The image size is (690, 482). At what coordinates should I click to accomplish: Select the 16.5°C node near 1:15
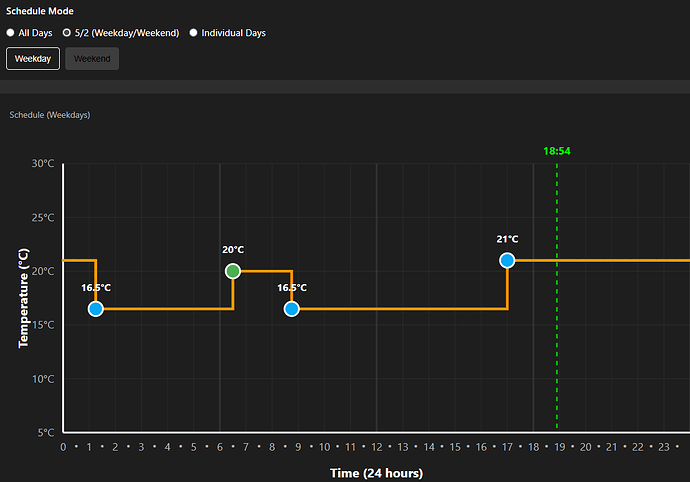point(95,309)
